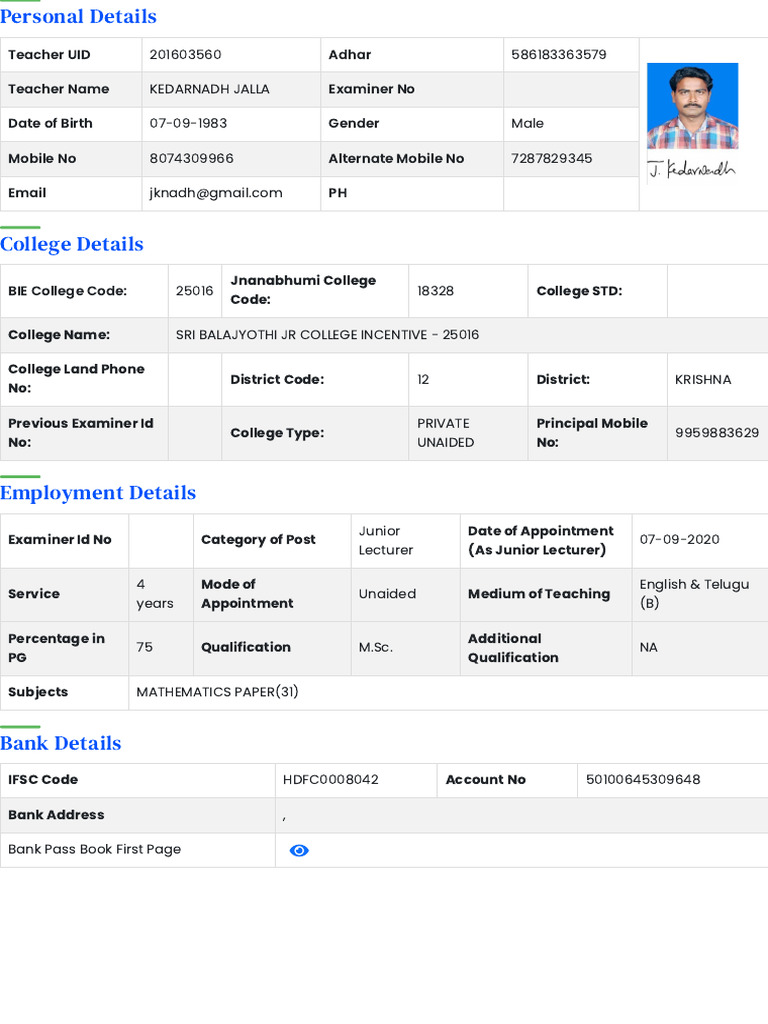Click the Personal Details heading
Image resolution: width=768 pixels, height=1024 pixels.
78,17
